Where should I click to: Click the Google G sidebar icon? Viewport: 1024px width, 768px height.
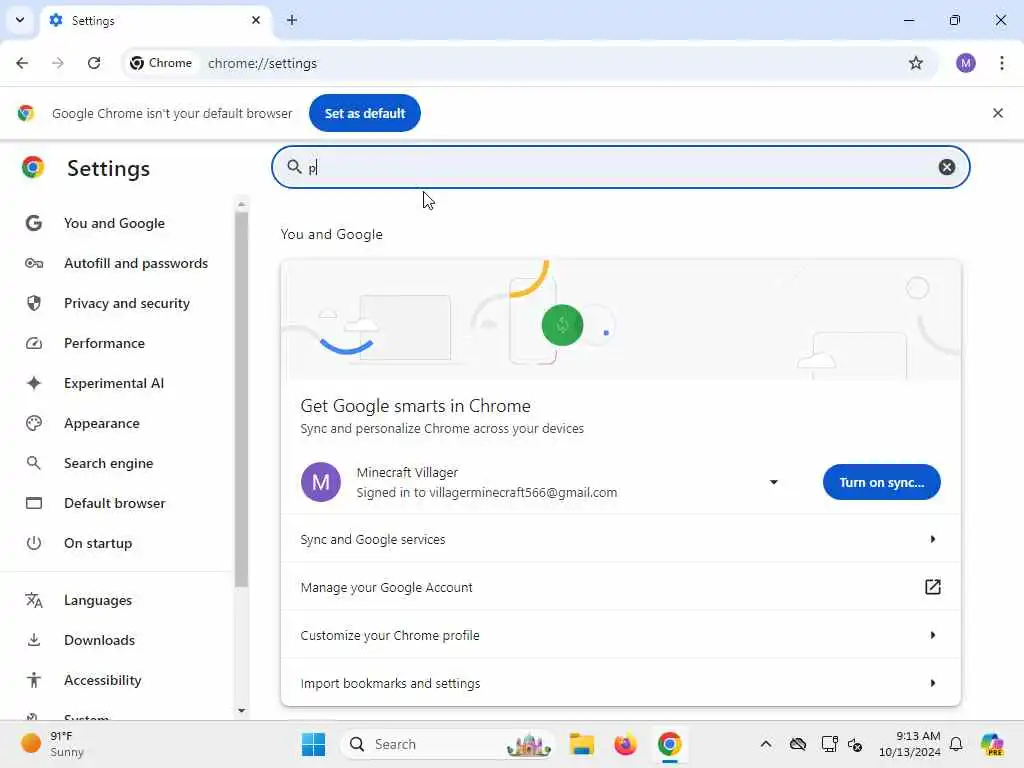pos(34,223)
